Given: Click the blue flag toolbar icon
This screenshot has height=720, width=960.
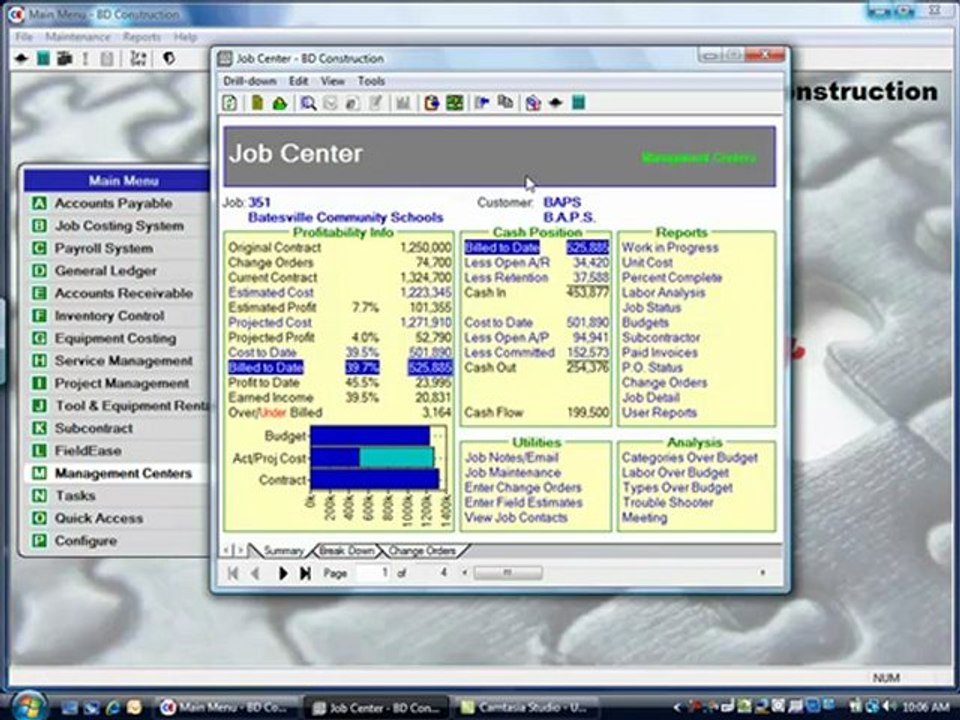Looking at the screenshot, I should point(482,103).
